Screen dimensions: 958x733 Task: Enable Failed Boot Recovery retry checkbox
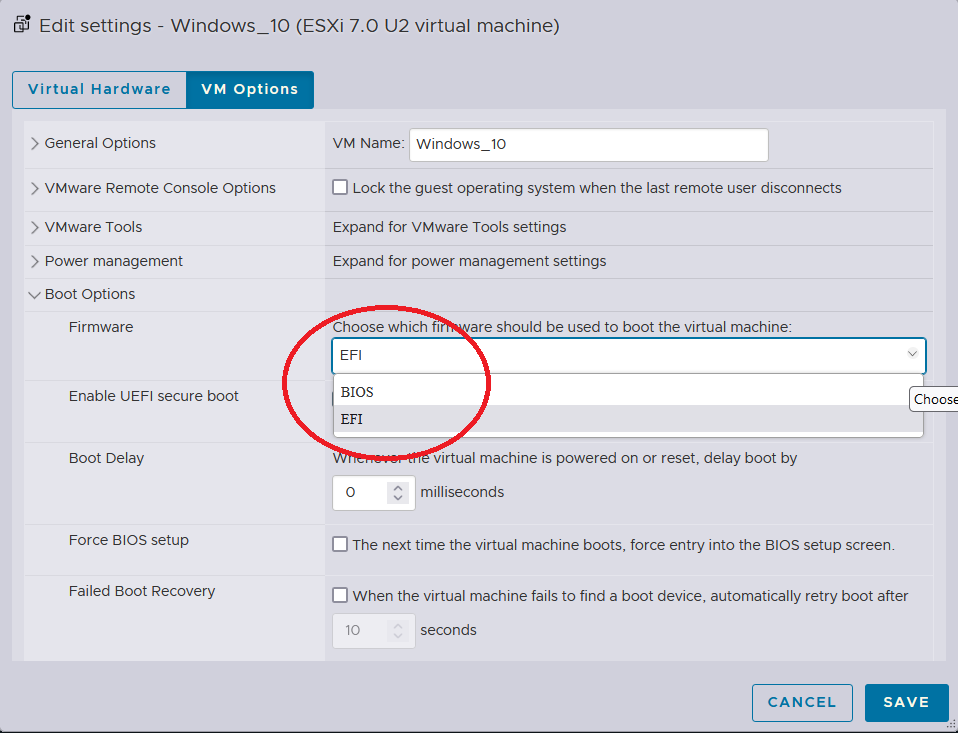click(340, 595)
